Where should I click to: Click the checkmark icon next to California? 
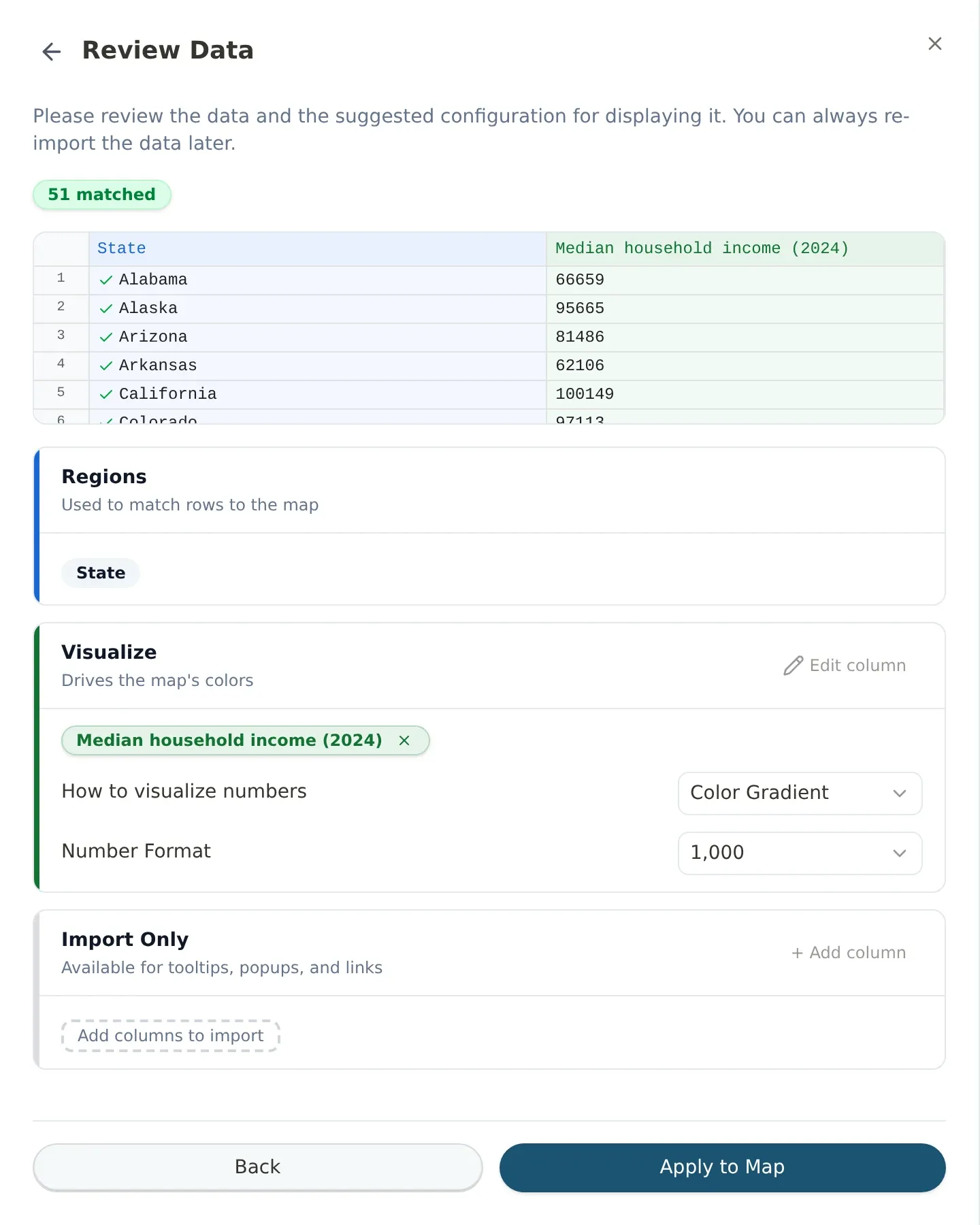[x=106, y=394]
